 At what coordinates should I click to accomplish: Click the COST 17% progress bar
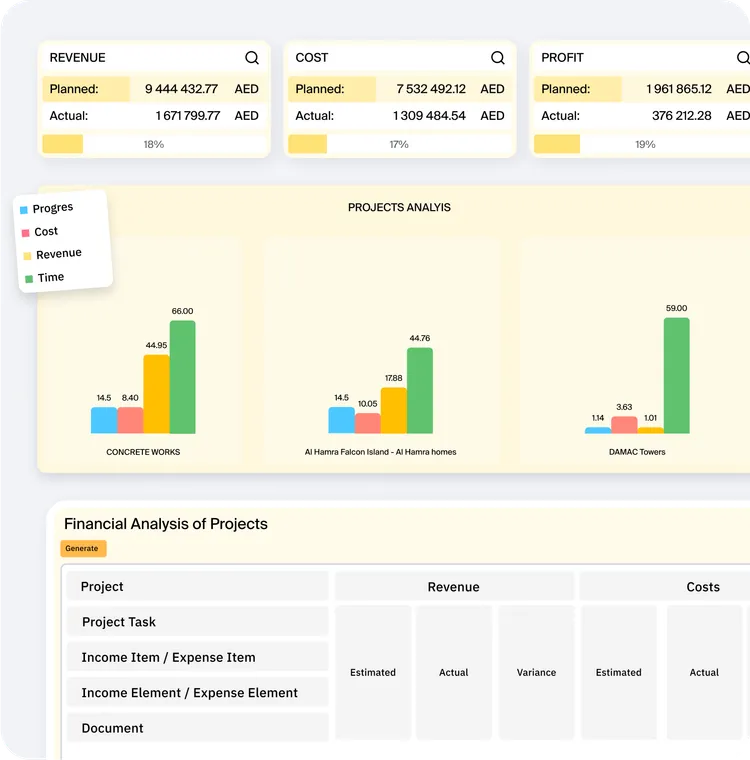(400, 144)
